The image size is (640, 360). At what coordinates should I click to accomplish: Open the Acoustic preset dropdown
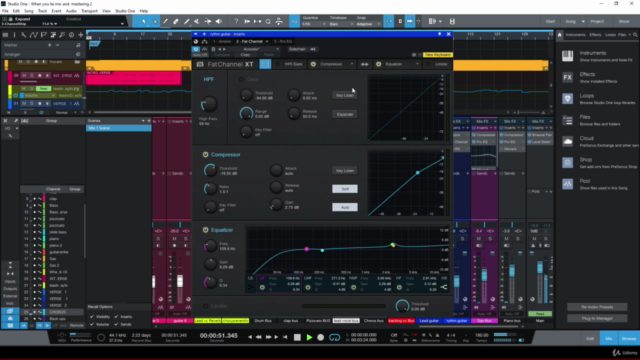pyautogui.click(x=259, y=49)
